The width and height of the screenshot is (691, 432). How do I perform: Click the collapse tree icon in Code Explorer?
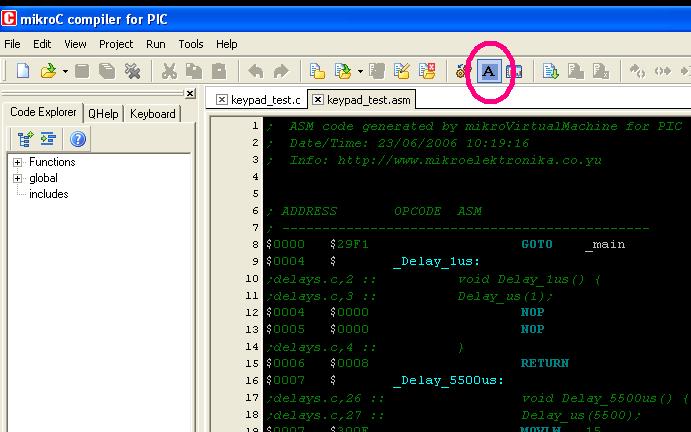click(48, 139)
